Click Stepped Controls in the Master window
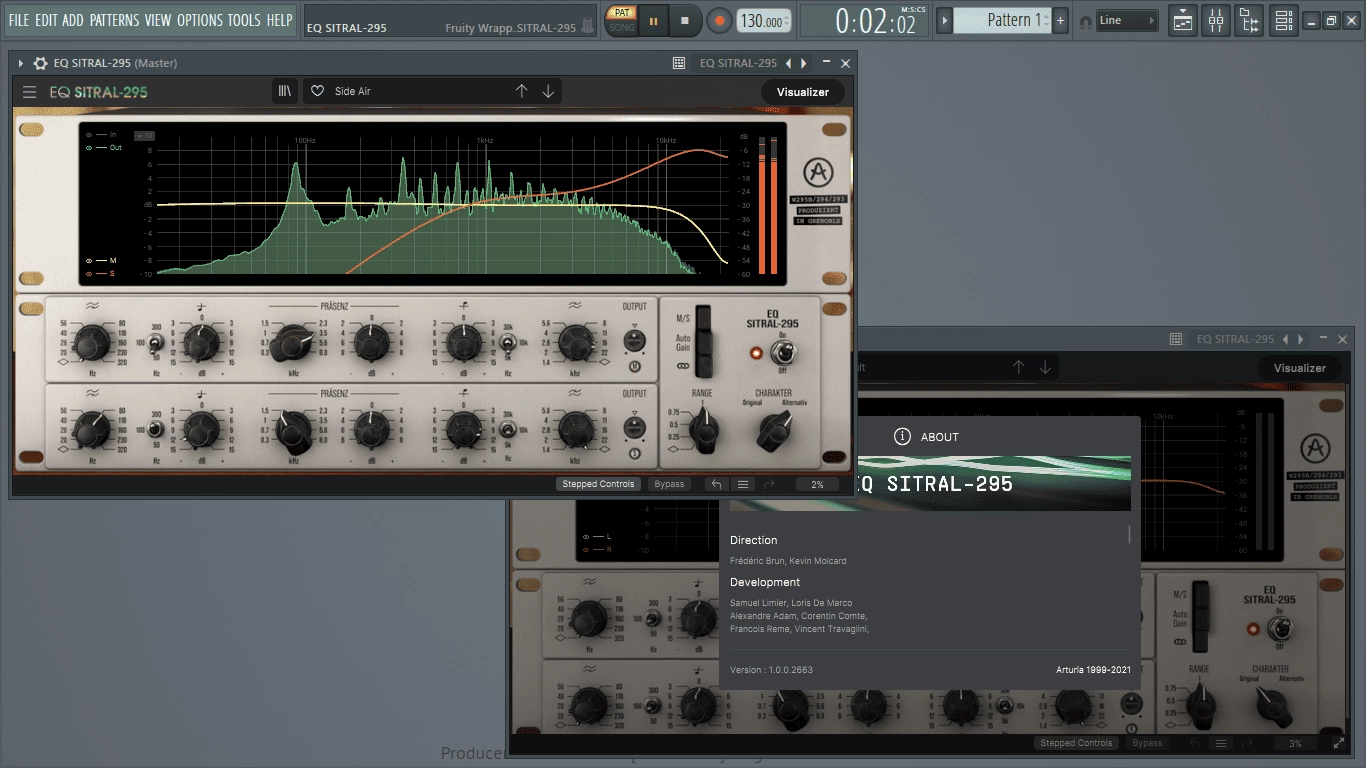Image resolution: width=1366 pixels, height=768 pixels. 598,484
